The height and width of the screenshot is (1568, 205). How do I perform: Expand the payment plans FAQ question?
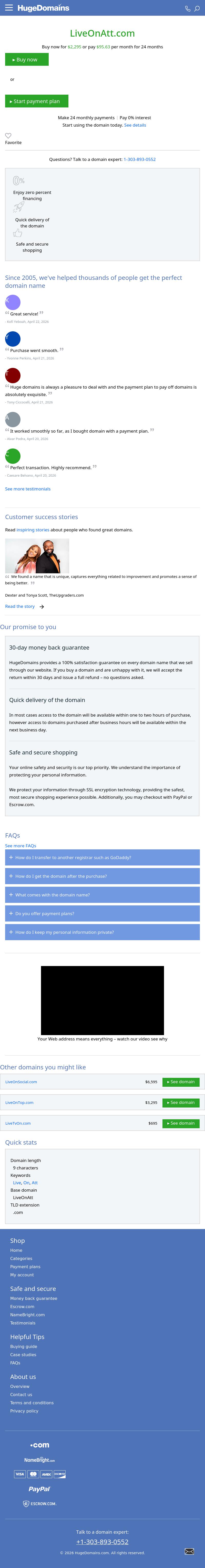click(102, 913)
